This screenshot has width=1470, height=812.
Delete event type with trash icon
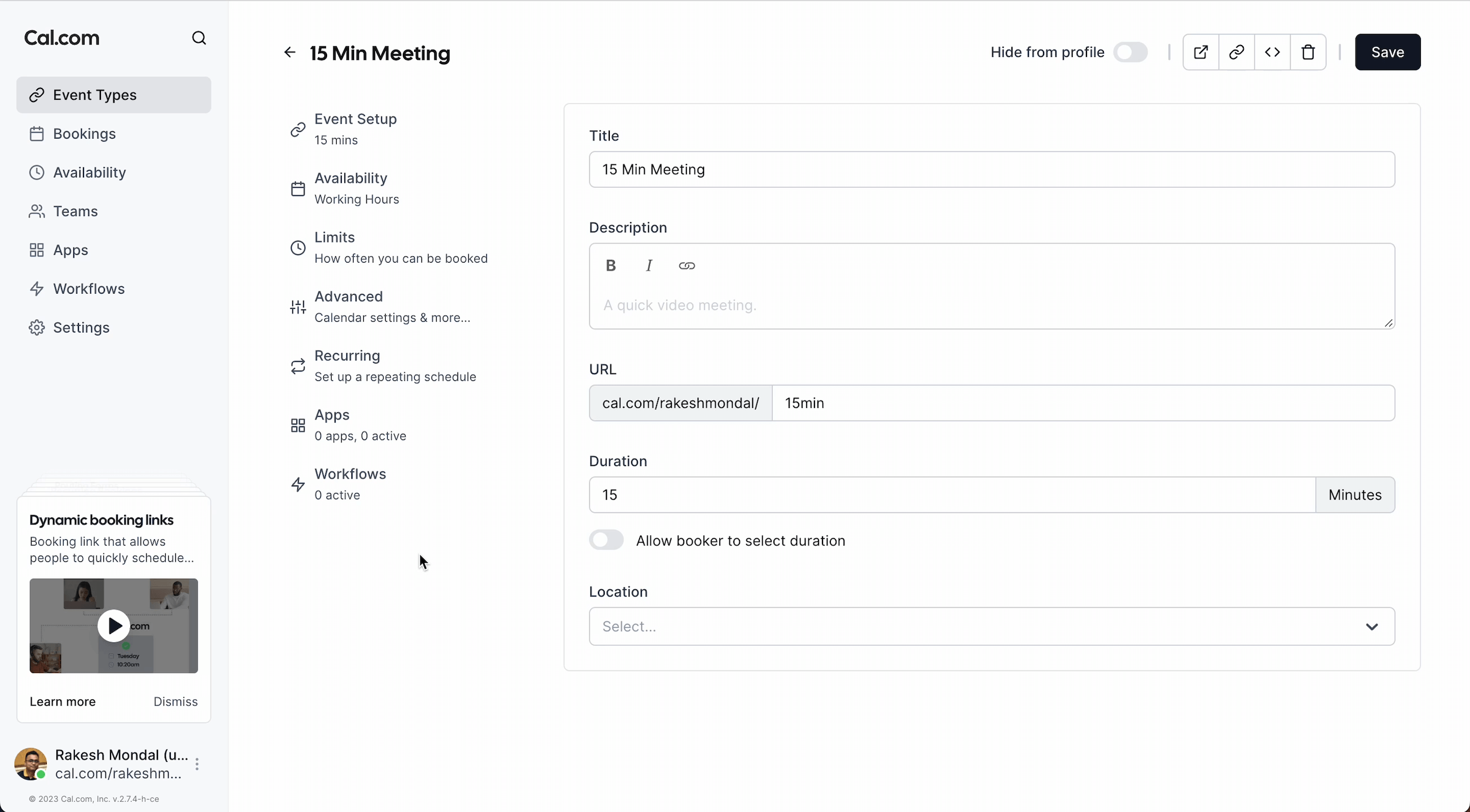click(x=1308, y=52)
